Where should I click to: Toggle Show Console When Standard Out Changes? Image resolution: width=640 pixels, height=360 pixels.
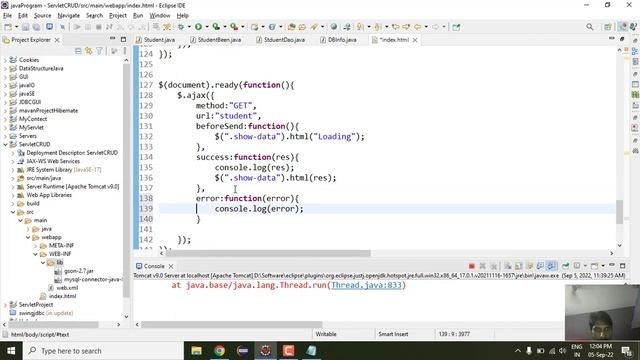tap(540, 266)
